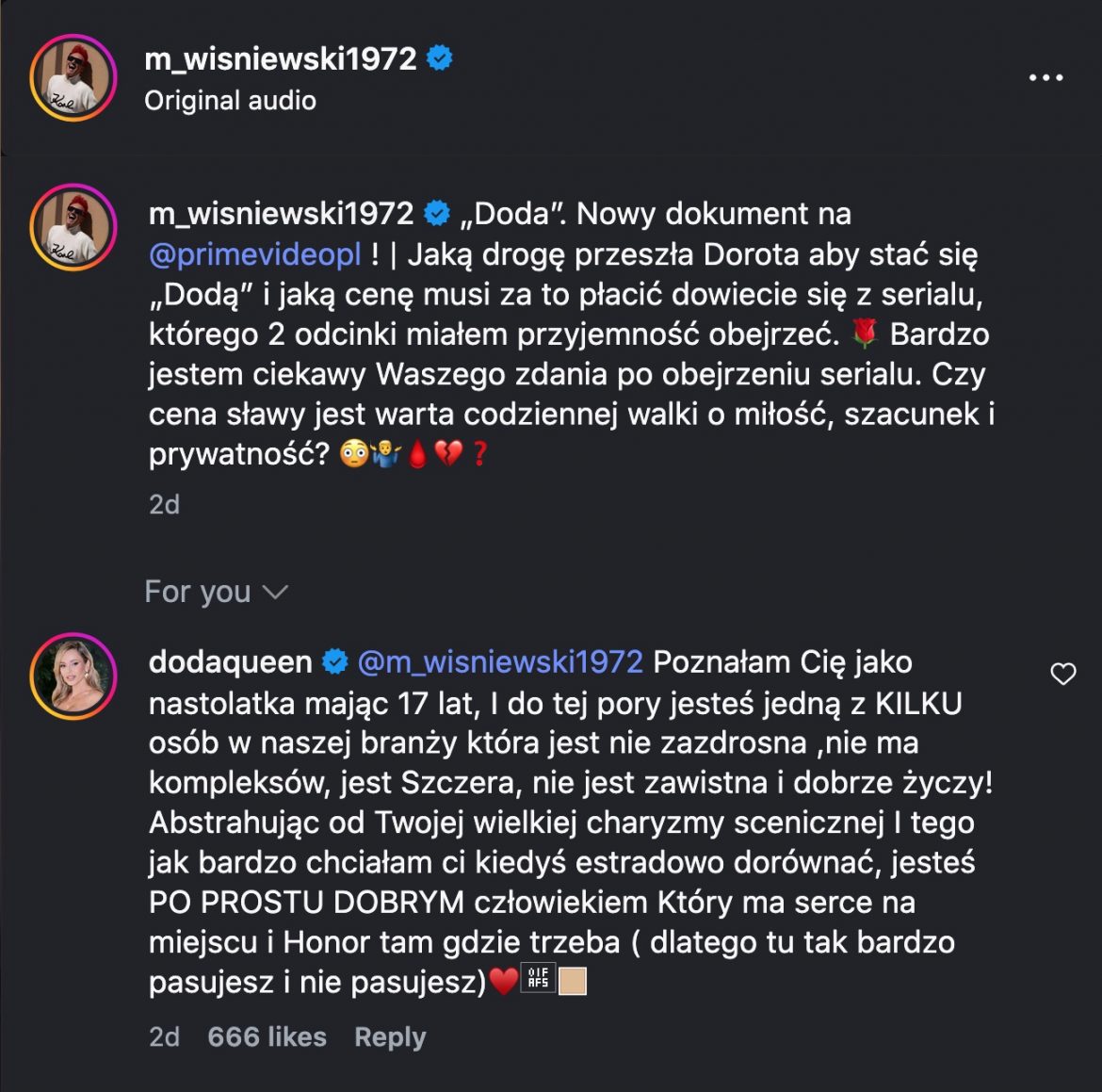Open the @primevideopl mention link

click(x=255, y=254)
